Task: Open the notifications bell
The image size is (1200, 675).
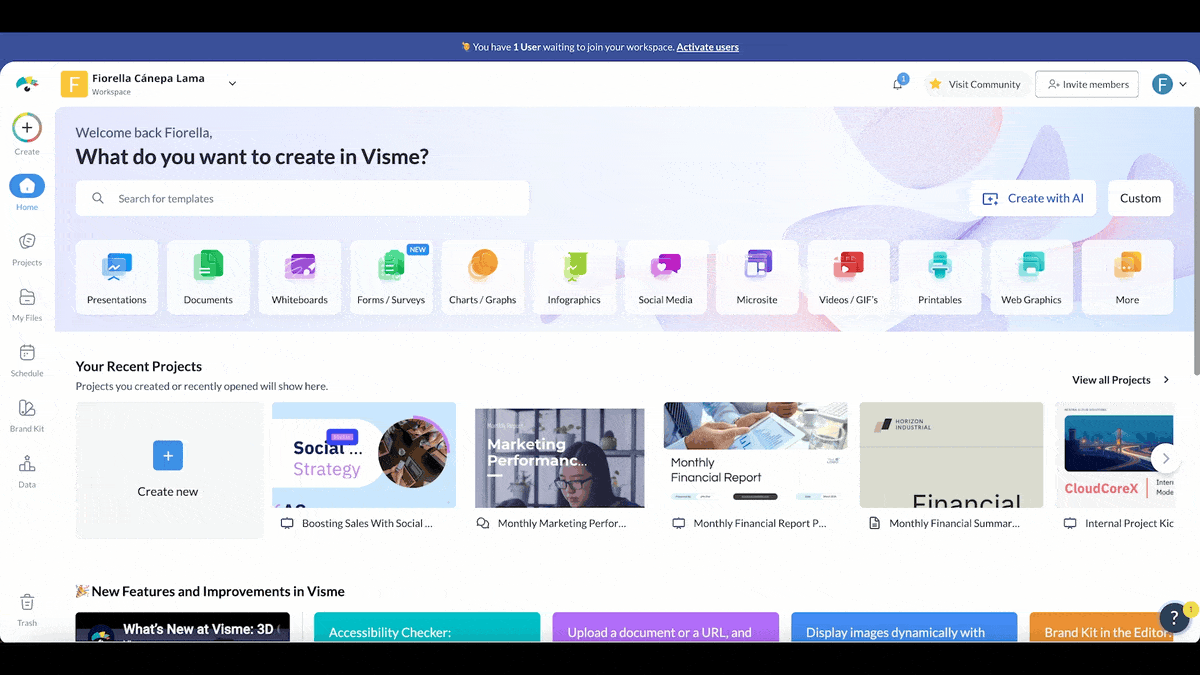Action: tap(897, 84)
